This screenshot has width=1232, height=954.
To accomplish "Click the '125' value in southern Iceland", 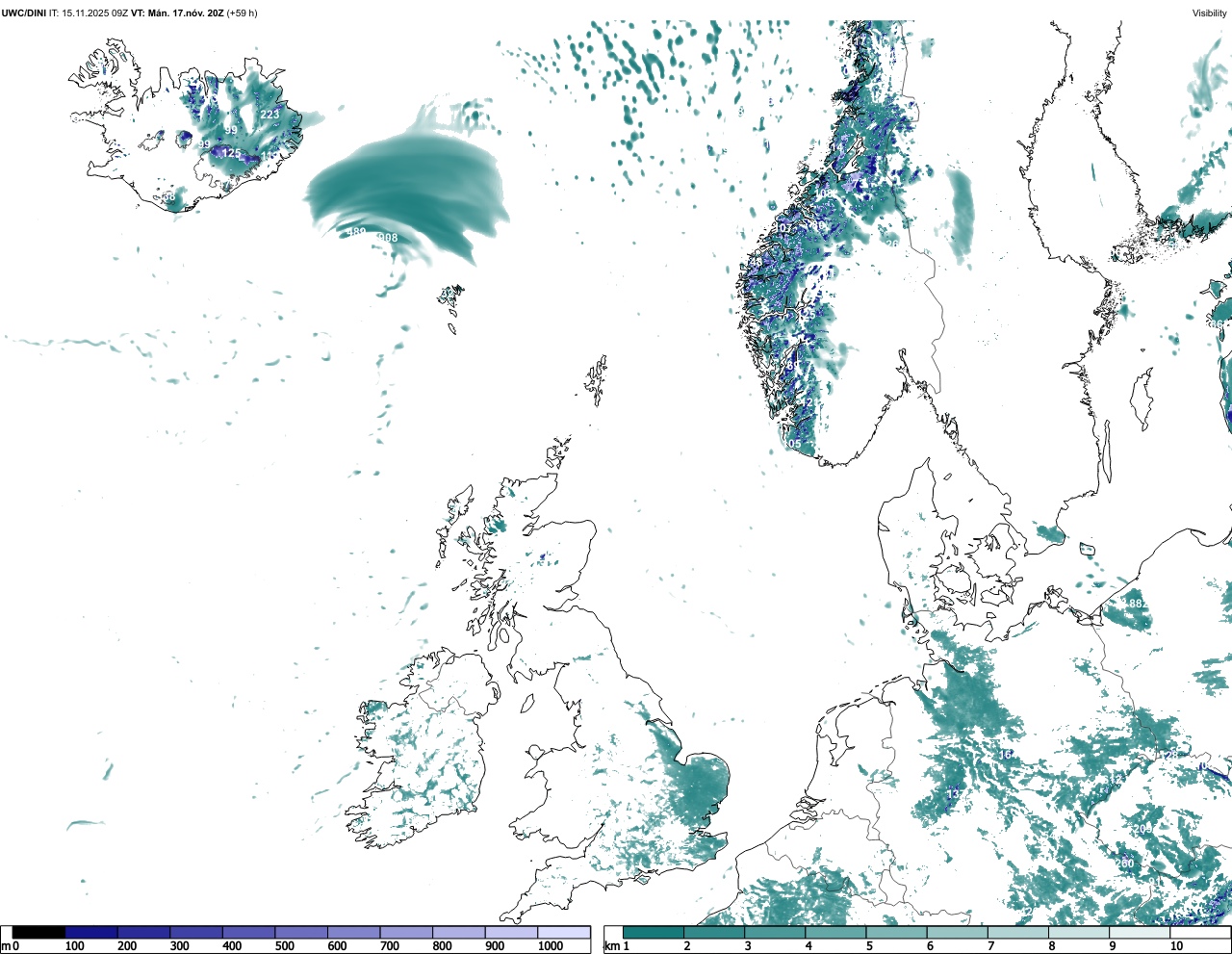I will (x=232, y=153).
